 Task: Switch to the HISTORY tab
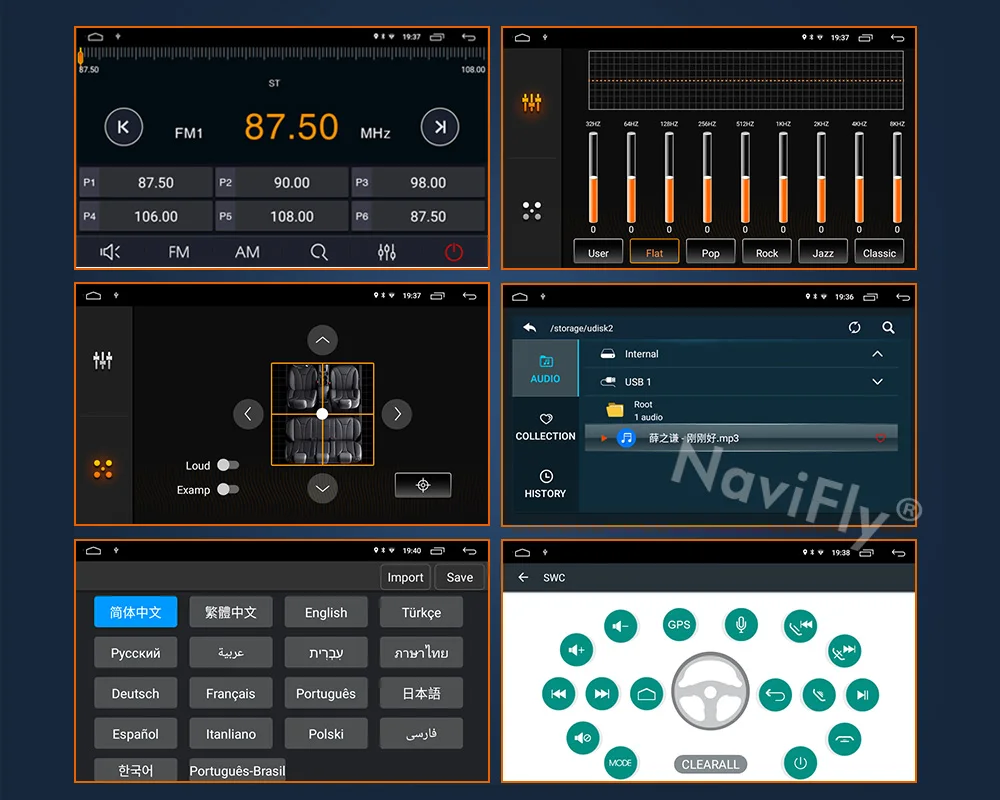[x=545, y=484]
